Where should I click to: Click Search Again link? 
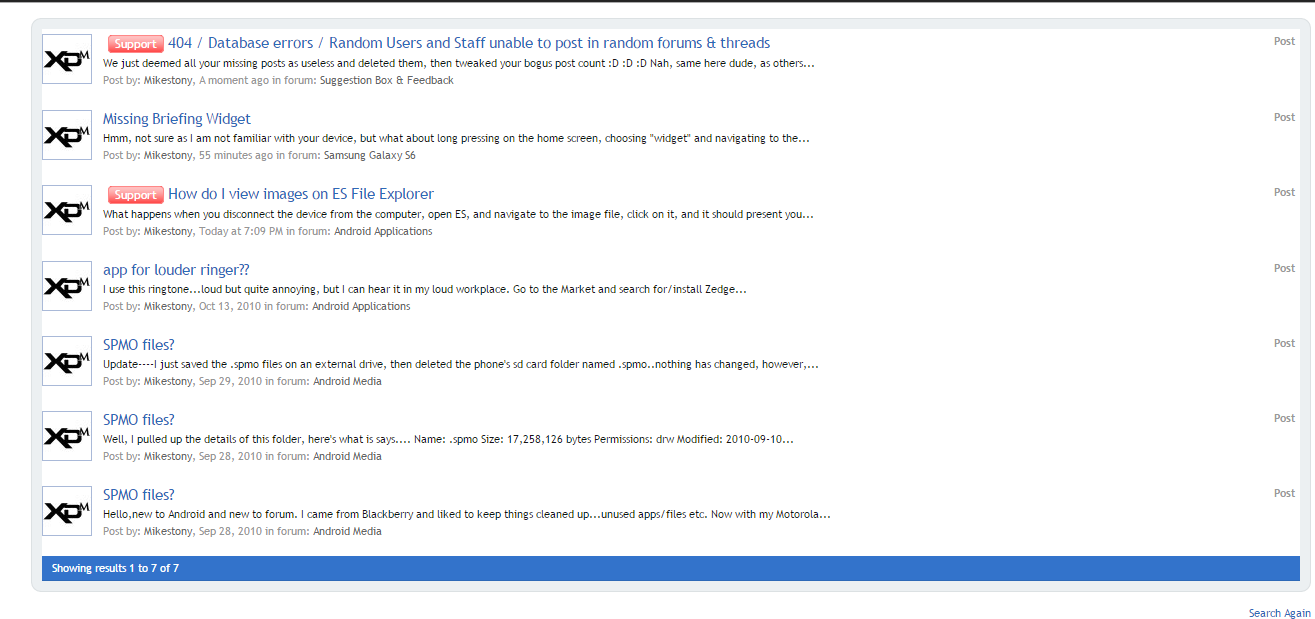(1279, 613)
